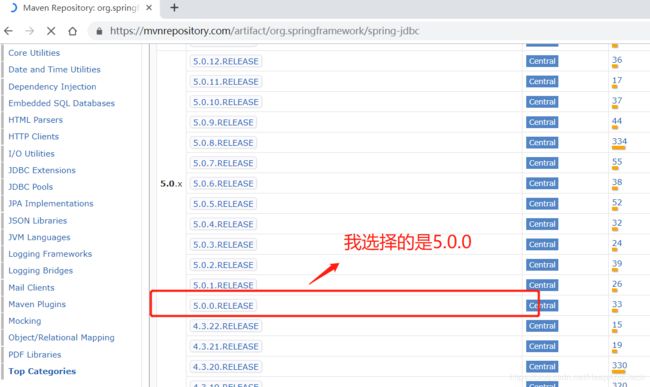Open version 5.0.4.RELEASE

(x=223, y=224)
